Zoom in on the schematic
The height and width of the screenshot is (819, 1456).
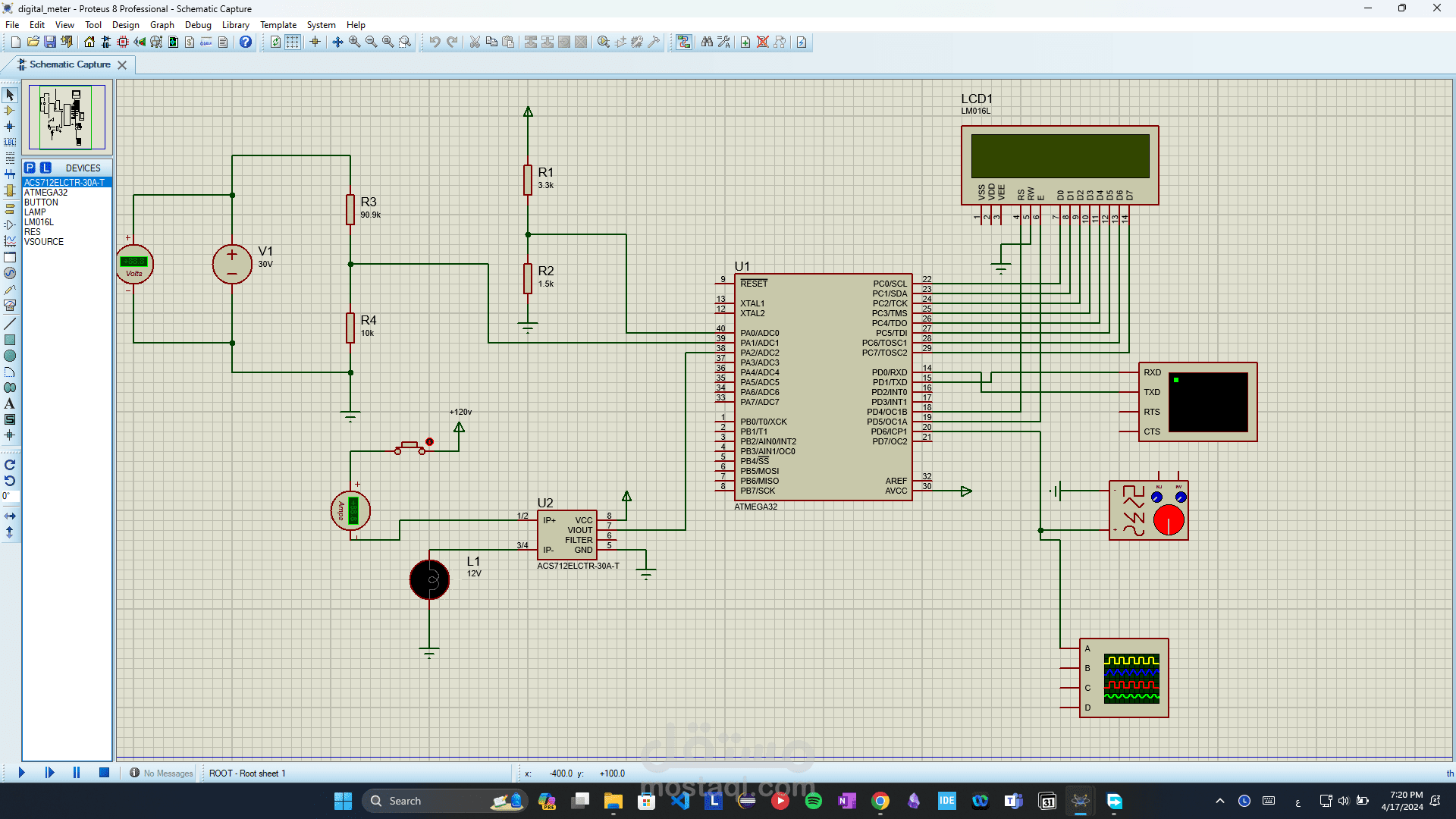[x=354, y=42]
